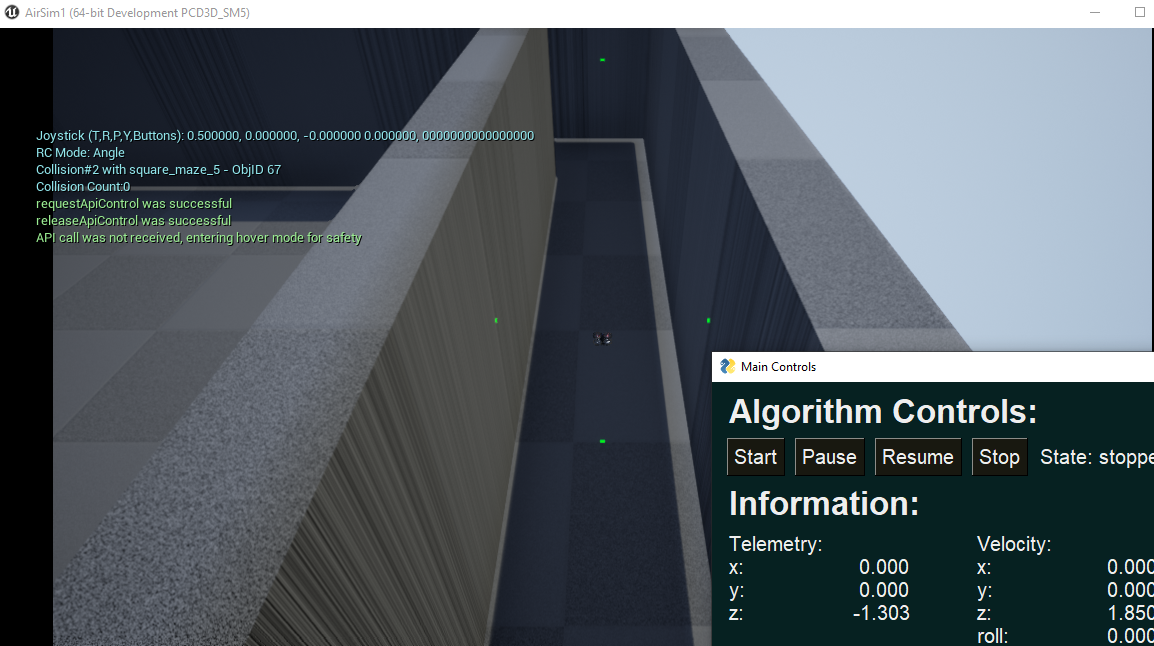The width and height of the screenshot is (1154, 646).
Task: Click the AirSim1 window title text
Action: [137, 13]
